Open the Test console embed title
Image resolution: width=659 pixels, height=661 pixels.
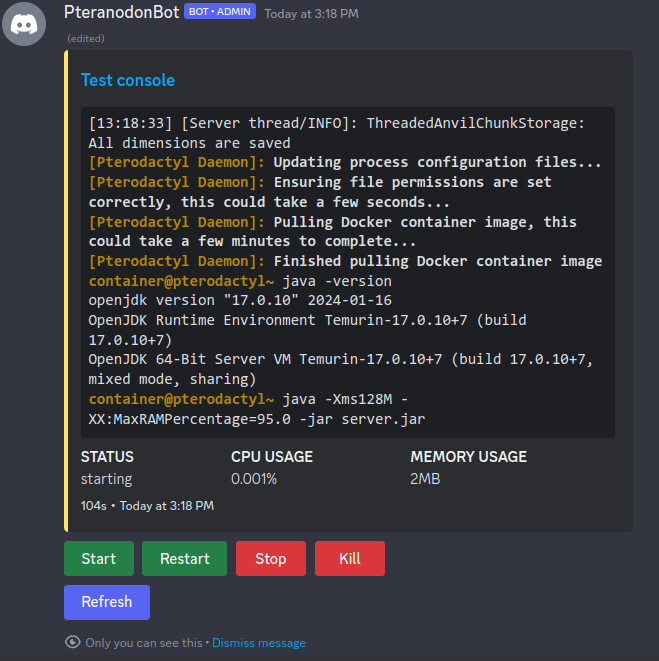[x=128, y=80]
